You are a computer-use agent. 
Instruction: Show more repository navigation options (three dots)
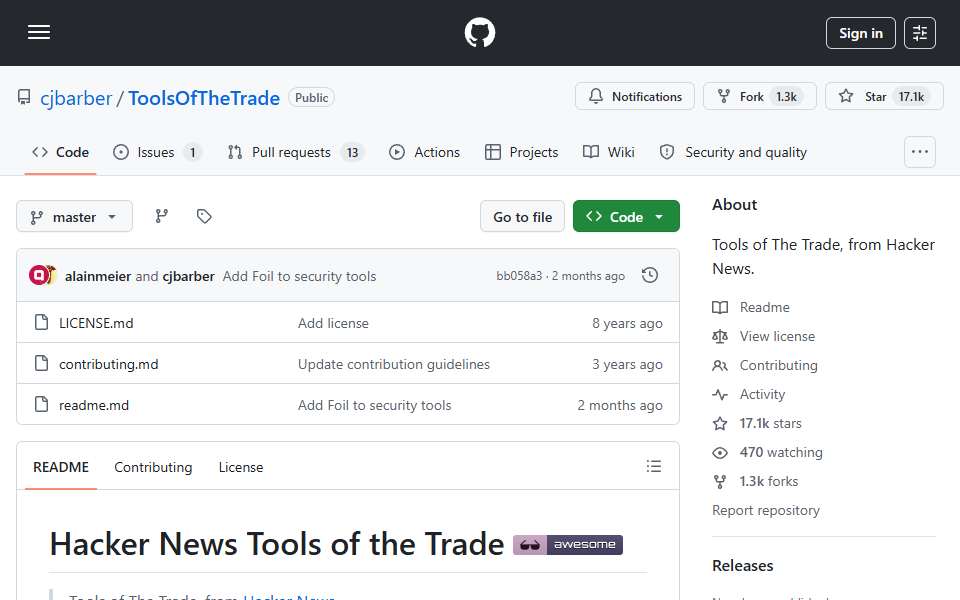click(920, 152)
